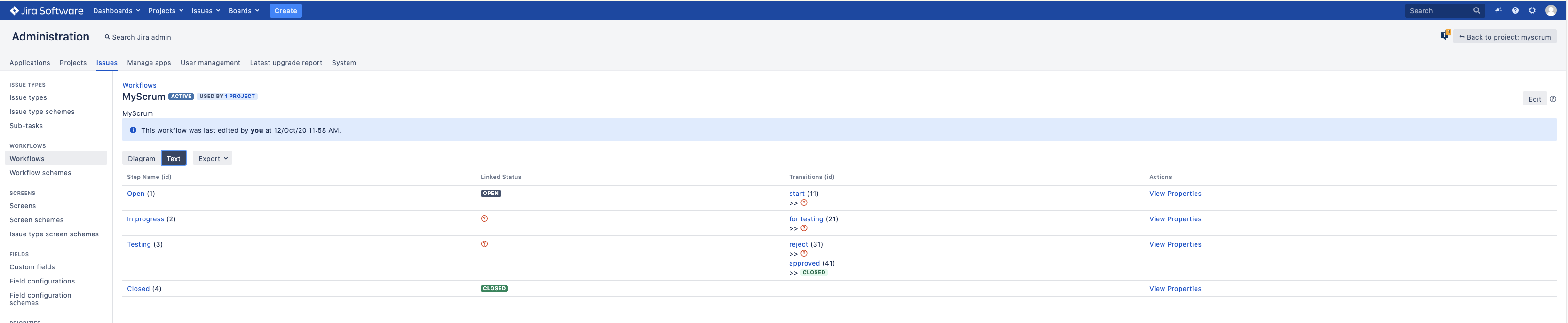Switch to Diagram view

point(141,159)
